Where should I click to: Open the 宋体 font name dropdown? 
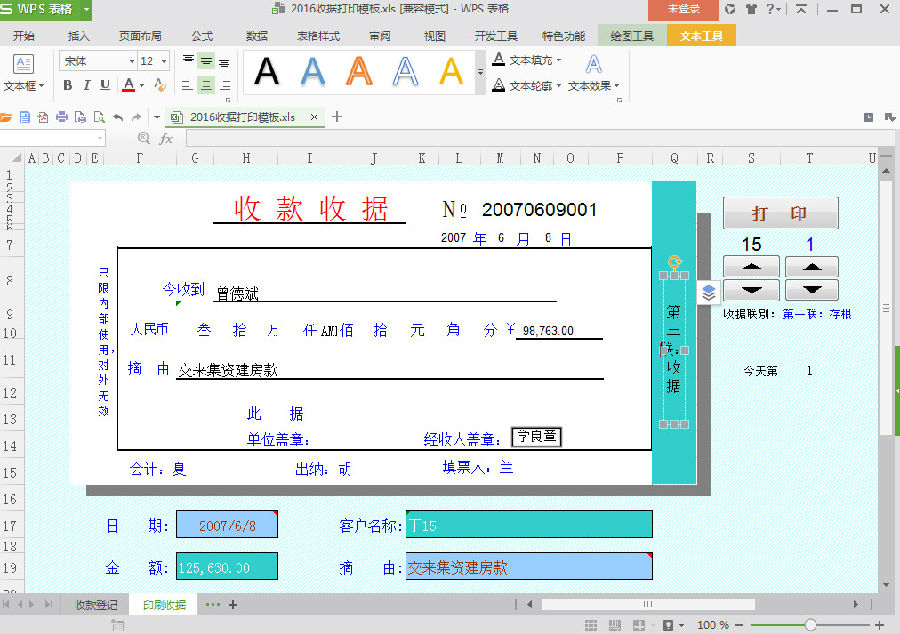[132, 61]
